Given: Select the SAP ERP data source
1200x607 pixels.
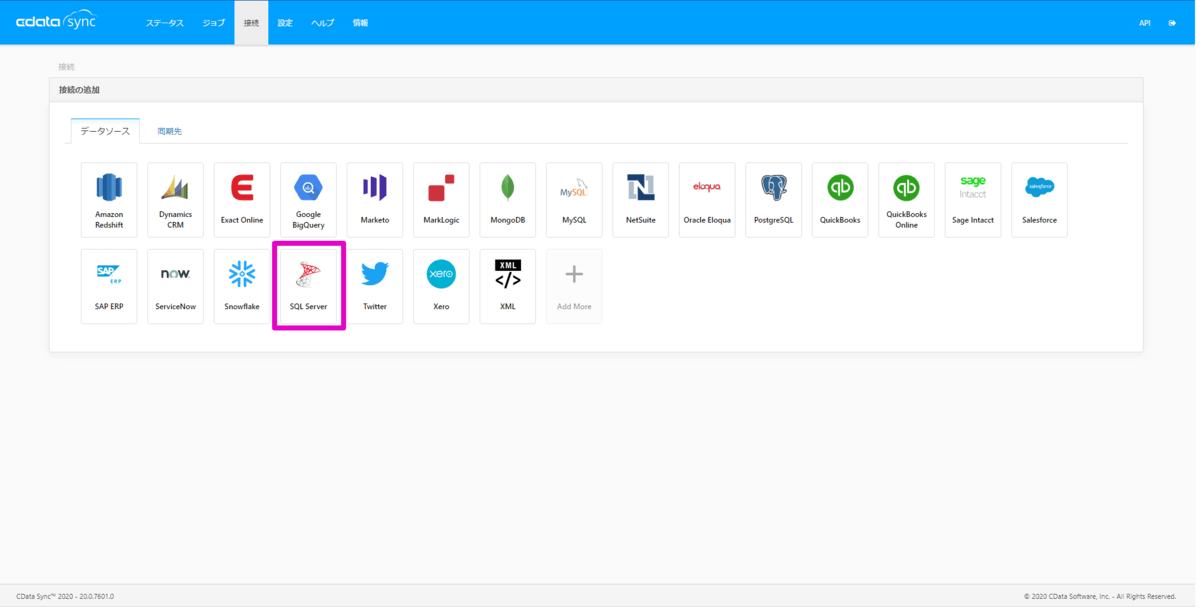Looking at the screenshot, I should [x=109, y=287].
